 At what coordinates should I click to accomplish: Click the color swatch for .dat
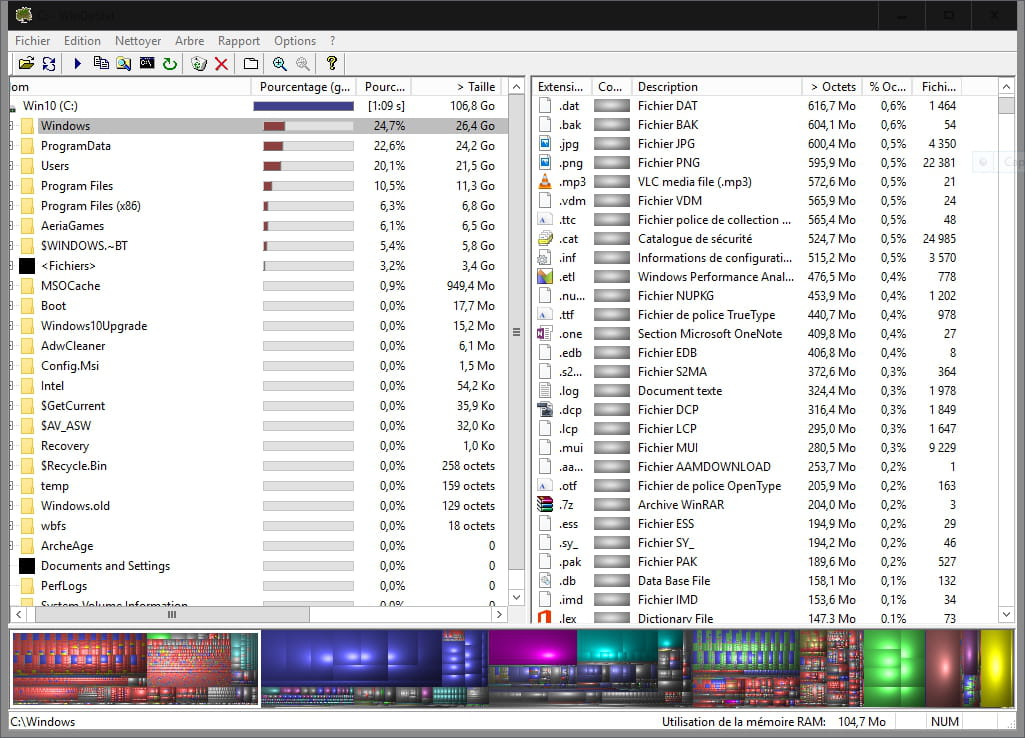[612, 106]
